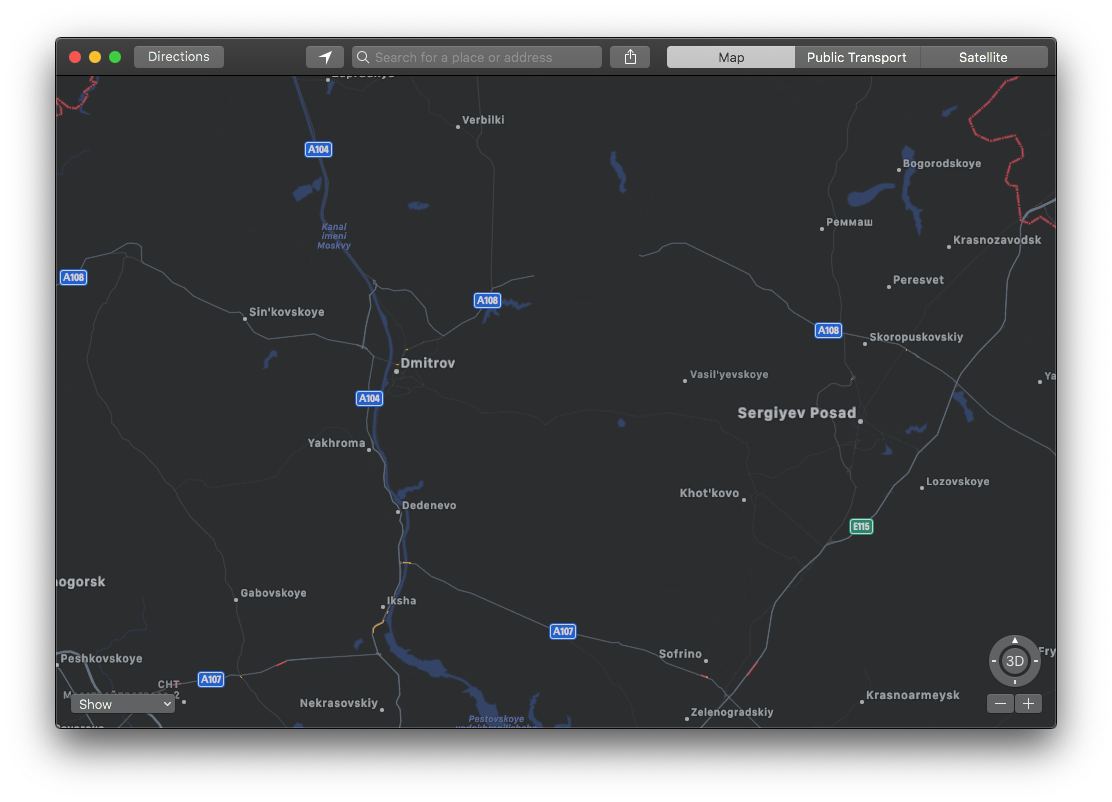Select the Sofrino label on map

[x=680, y=654]
